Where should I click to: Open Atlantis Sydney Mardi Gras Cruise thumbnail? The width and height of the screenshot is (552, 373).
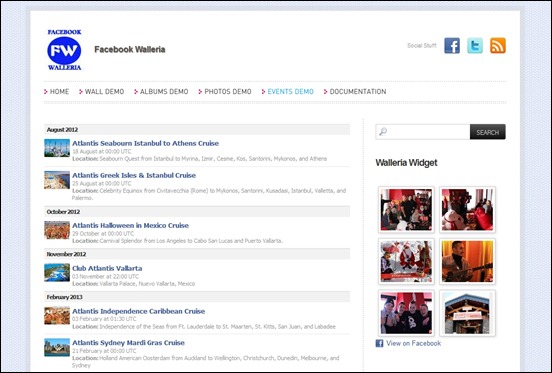tap(57, 347)
